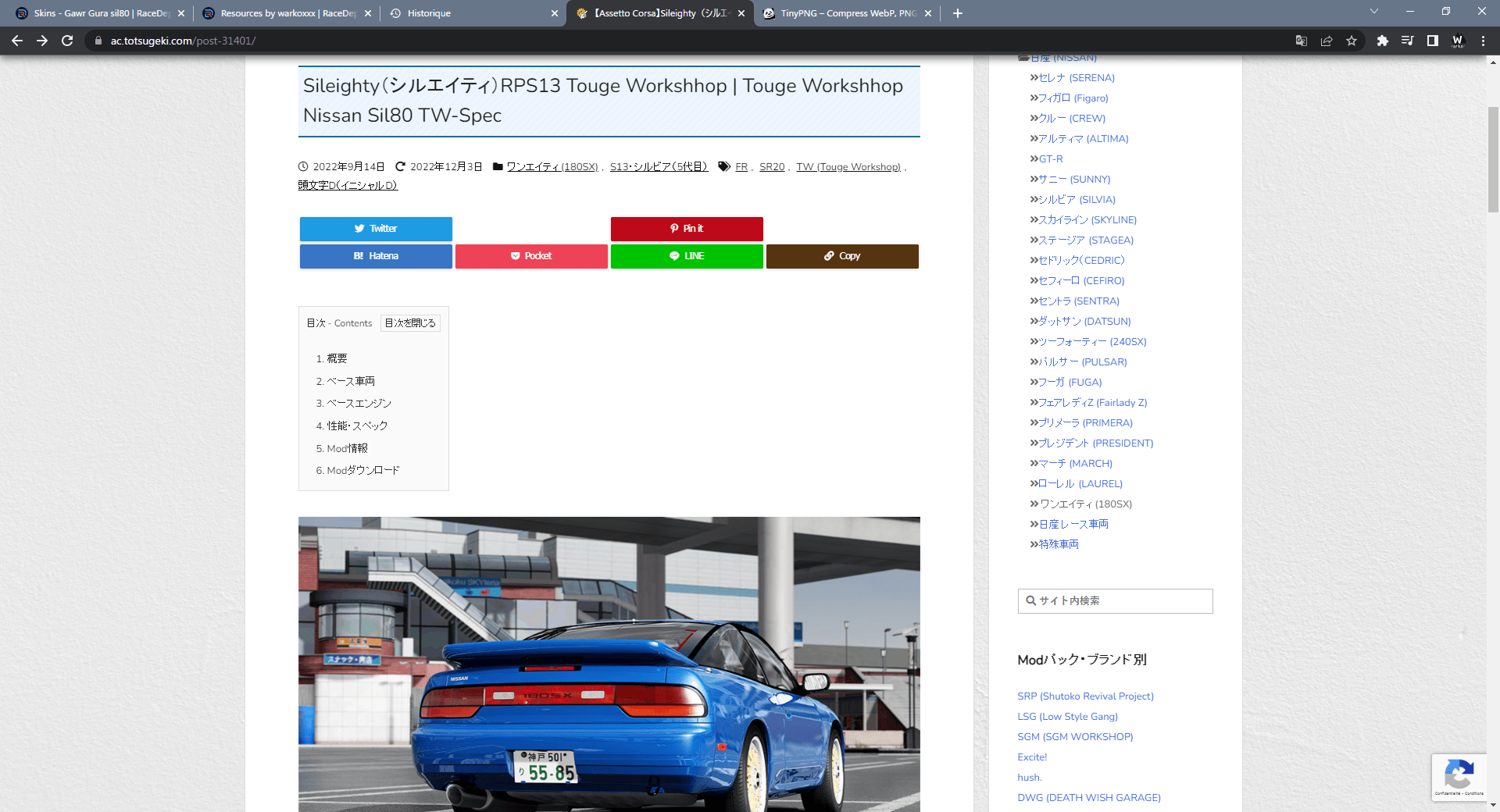Share the post on Twitter
This screenshot has height=812, width=1500.
coord(376,229)
